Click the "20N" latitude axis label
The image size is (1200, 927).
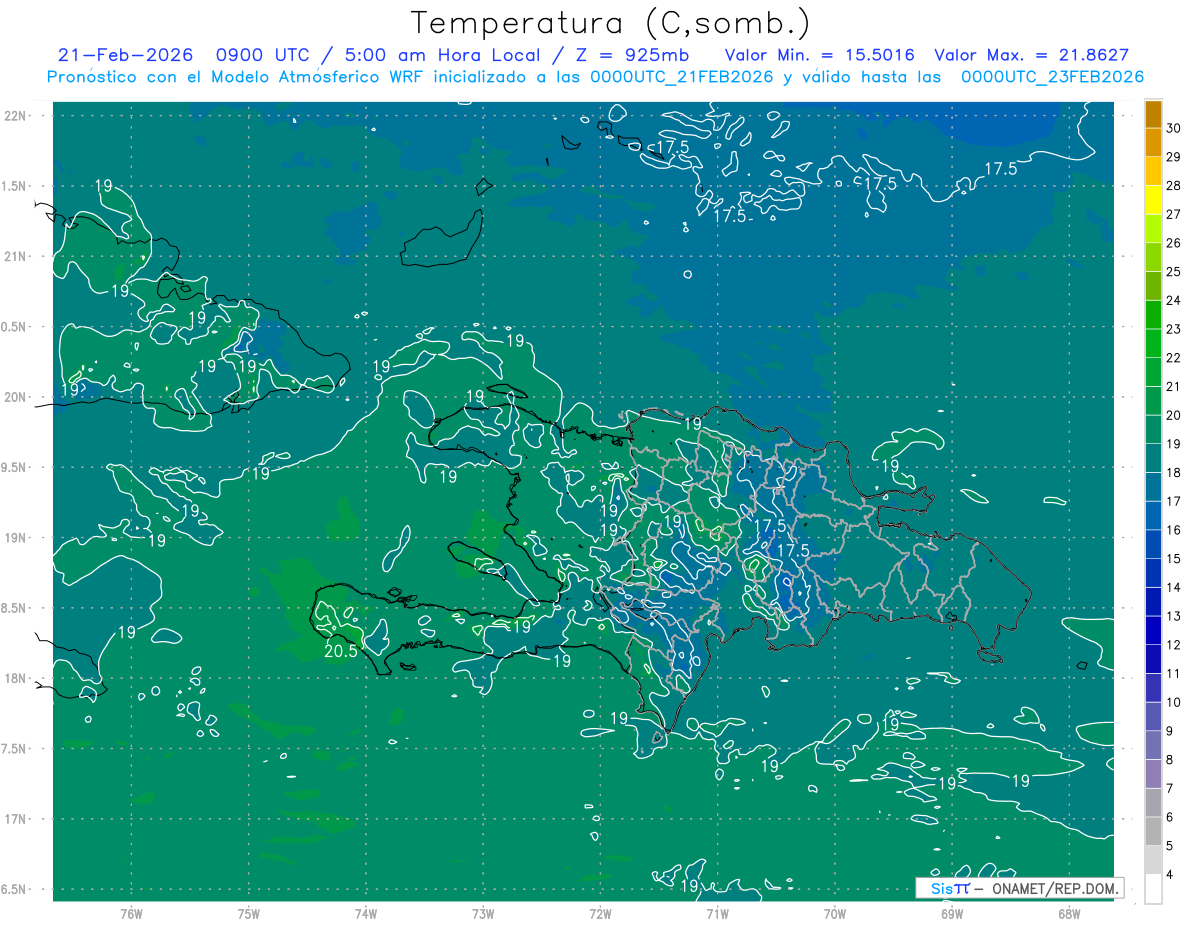[x=15, y=397]
